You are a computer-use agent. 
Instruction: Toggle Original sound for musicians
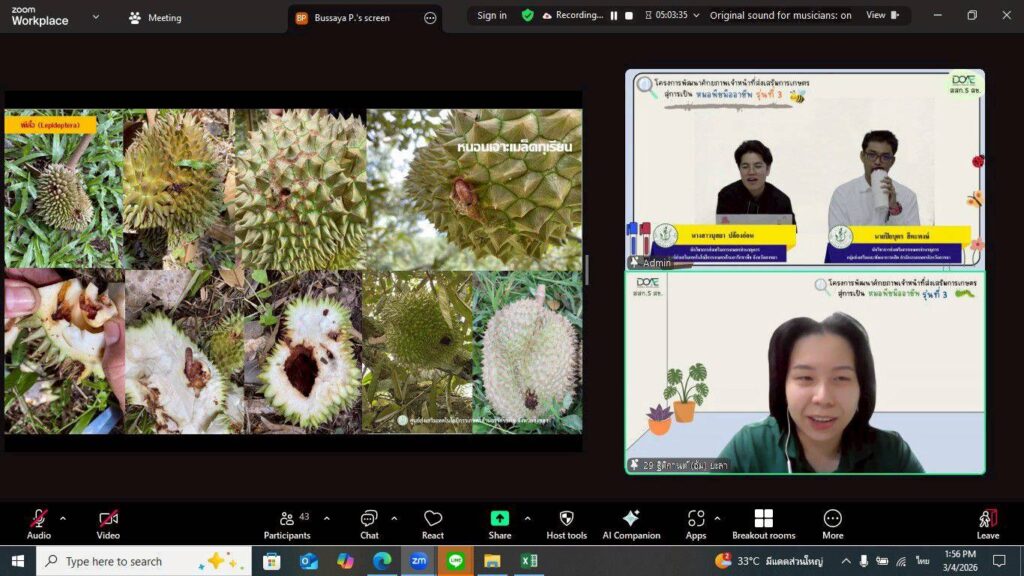click(780, 16)
